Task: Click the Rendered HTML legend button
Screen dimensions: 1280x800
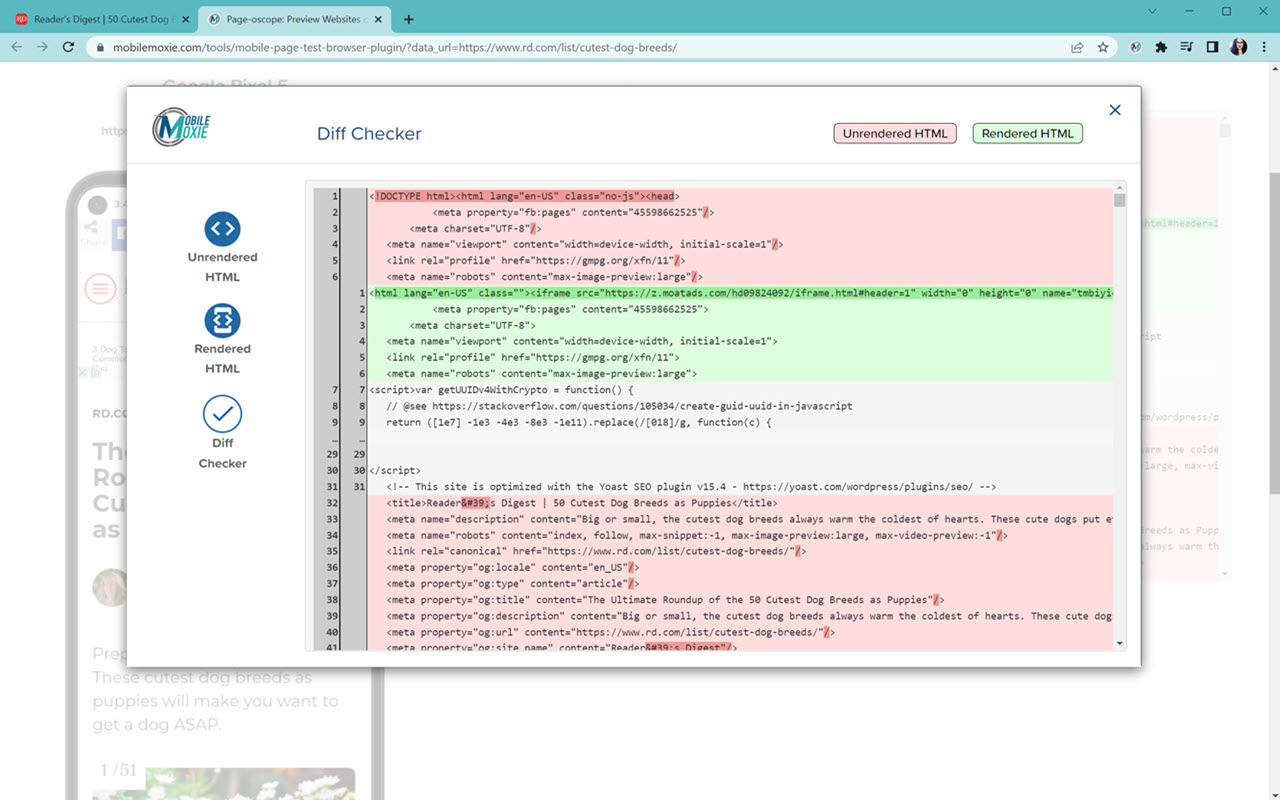Action: coord(1027,134)
